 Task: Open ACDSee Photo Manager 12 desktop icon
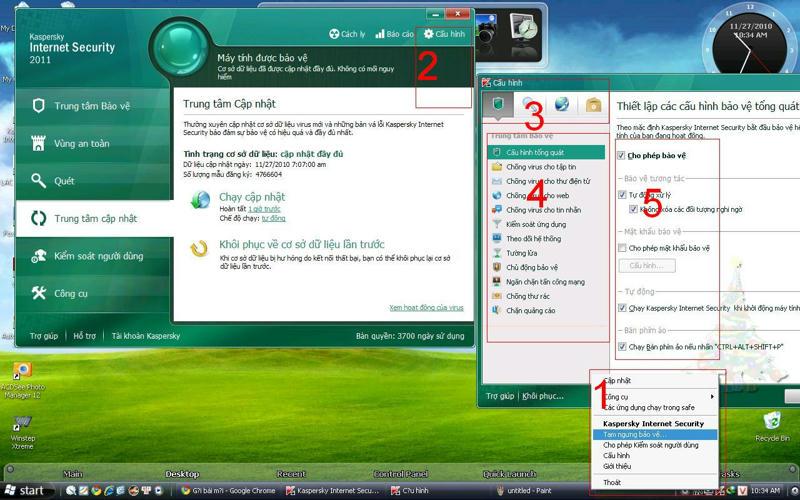click(22, 380)
